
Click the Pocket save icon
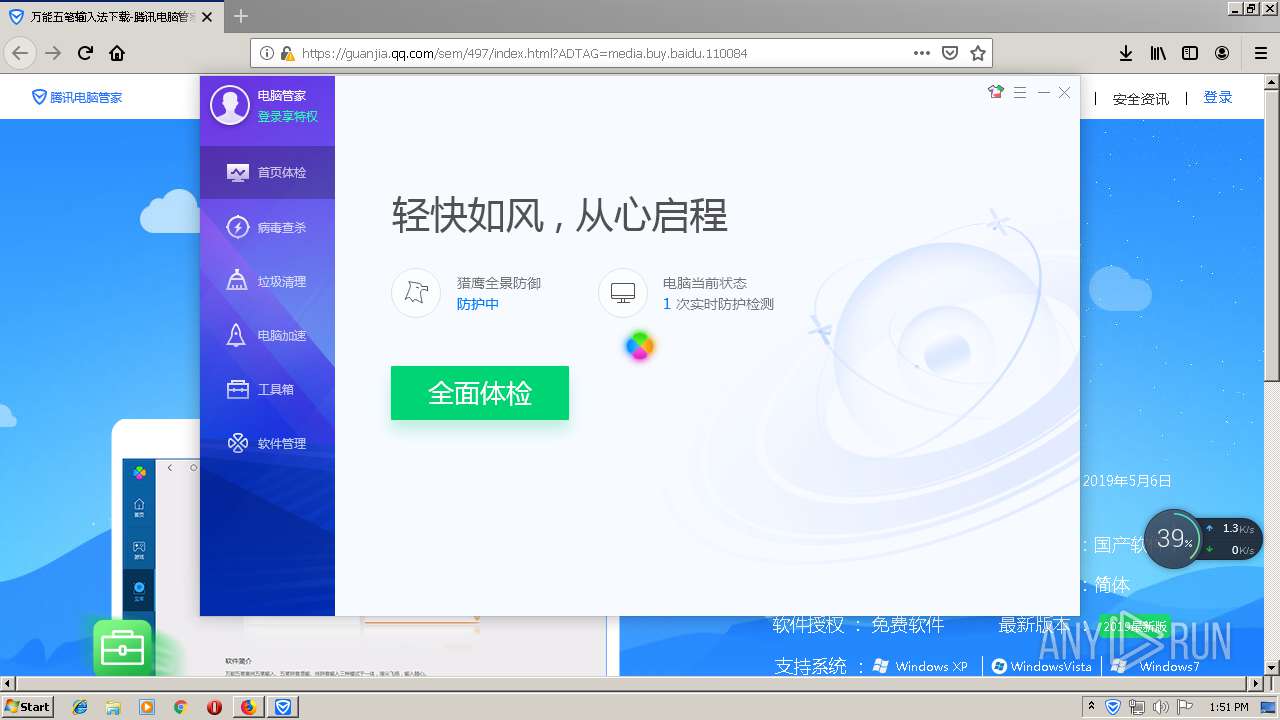(950, 53)
